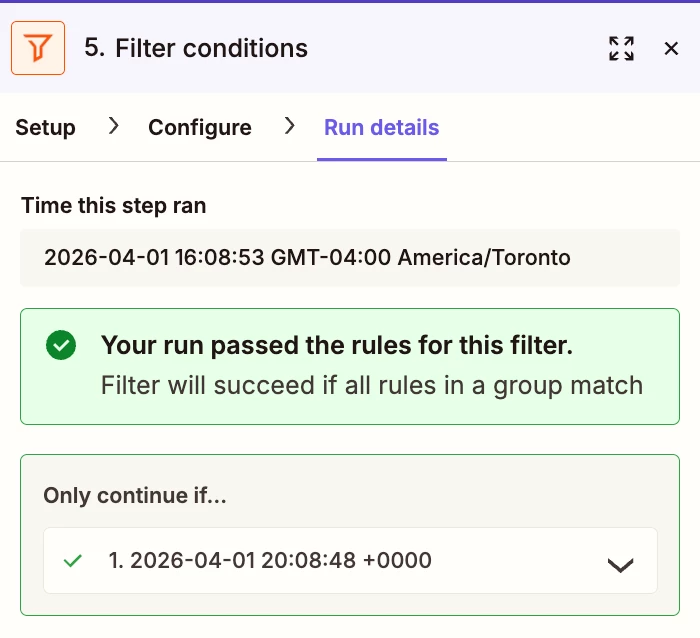700x638 pixels.
Task: Click the green success checkmark circle icon
Action: (61, 346)
